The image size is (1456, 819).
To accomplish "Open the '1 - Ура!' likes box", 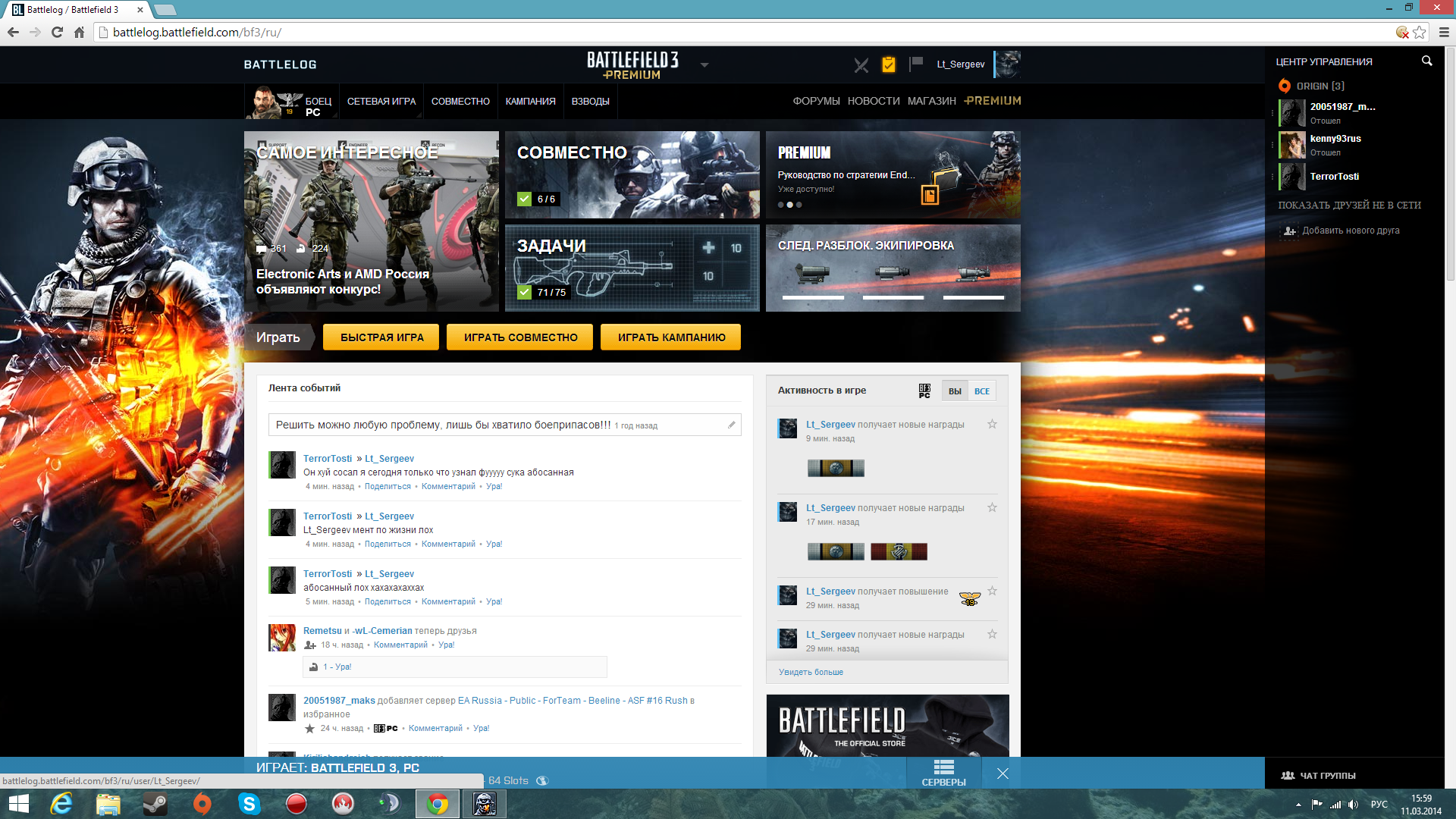I will pyautogui.click(x=454, y=667).
